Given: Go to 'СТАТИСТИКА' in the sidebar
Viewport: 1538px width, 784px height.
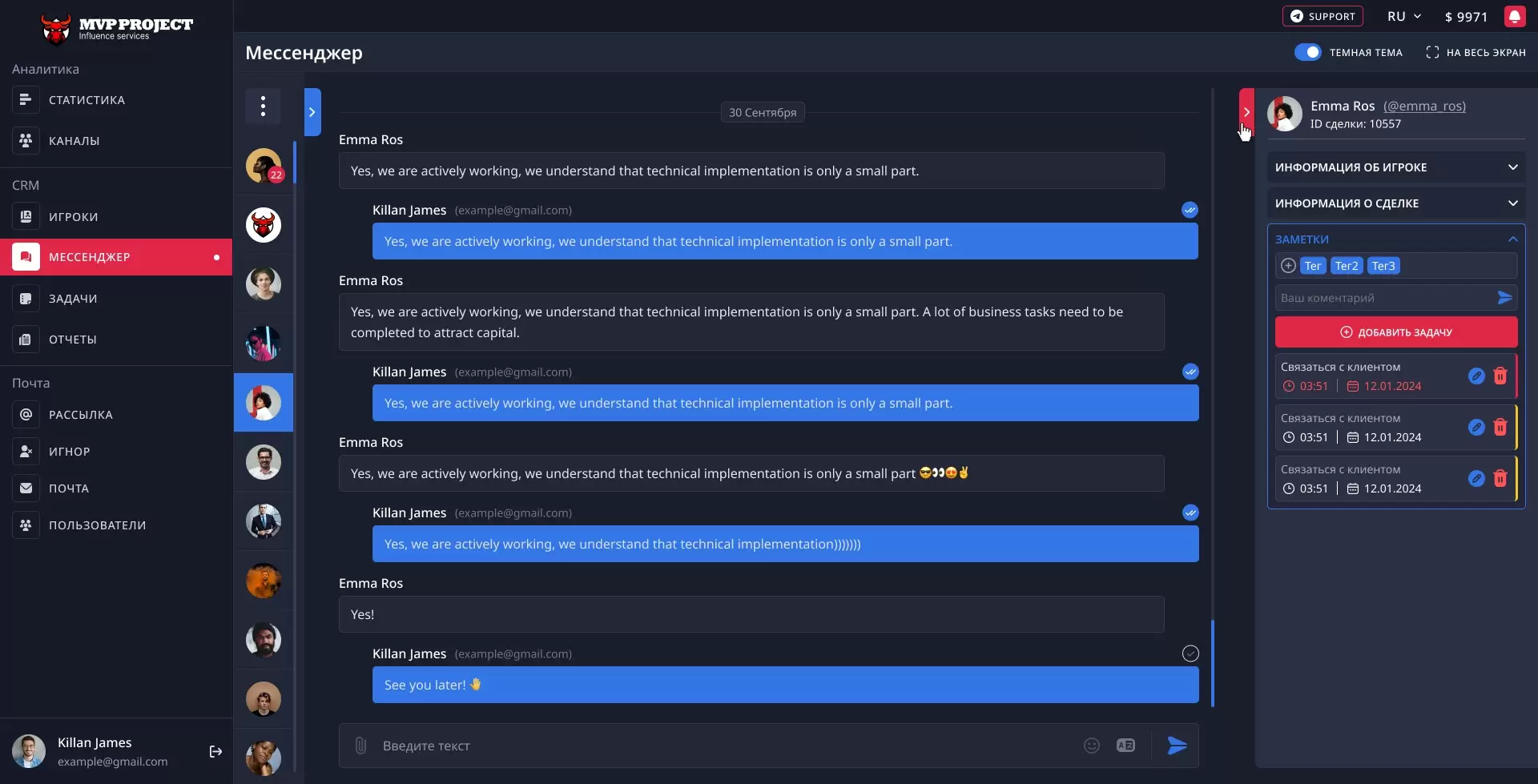Looking at the screenshot, I should [86, 99].
